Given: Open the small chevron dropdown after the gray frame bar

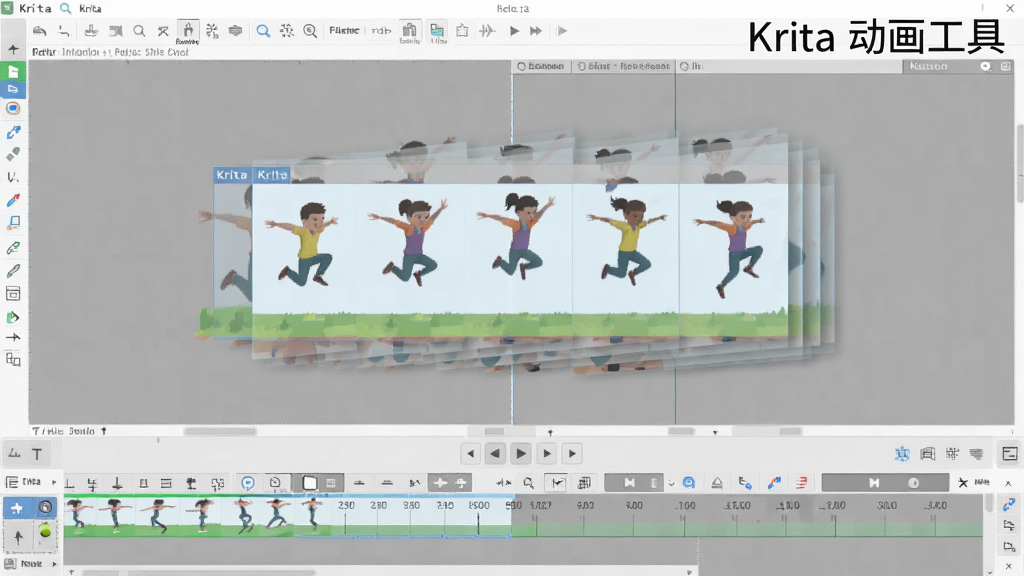Looking at the screenshot, I should 671,483.
